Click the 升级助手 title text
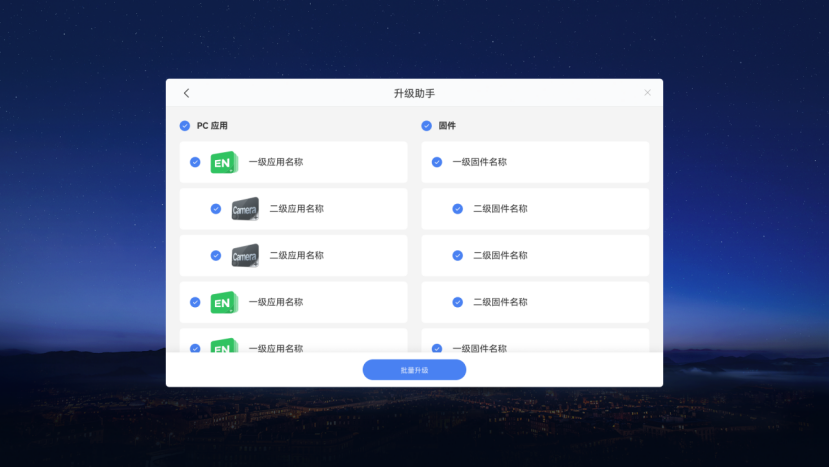 tap(414, 93)
